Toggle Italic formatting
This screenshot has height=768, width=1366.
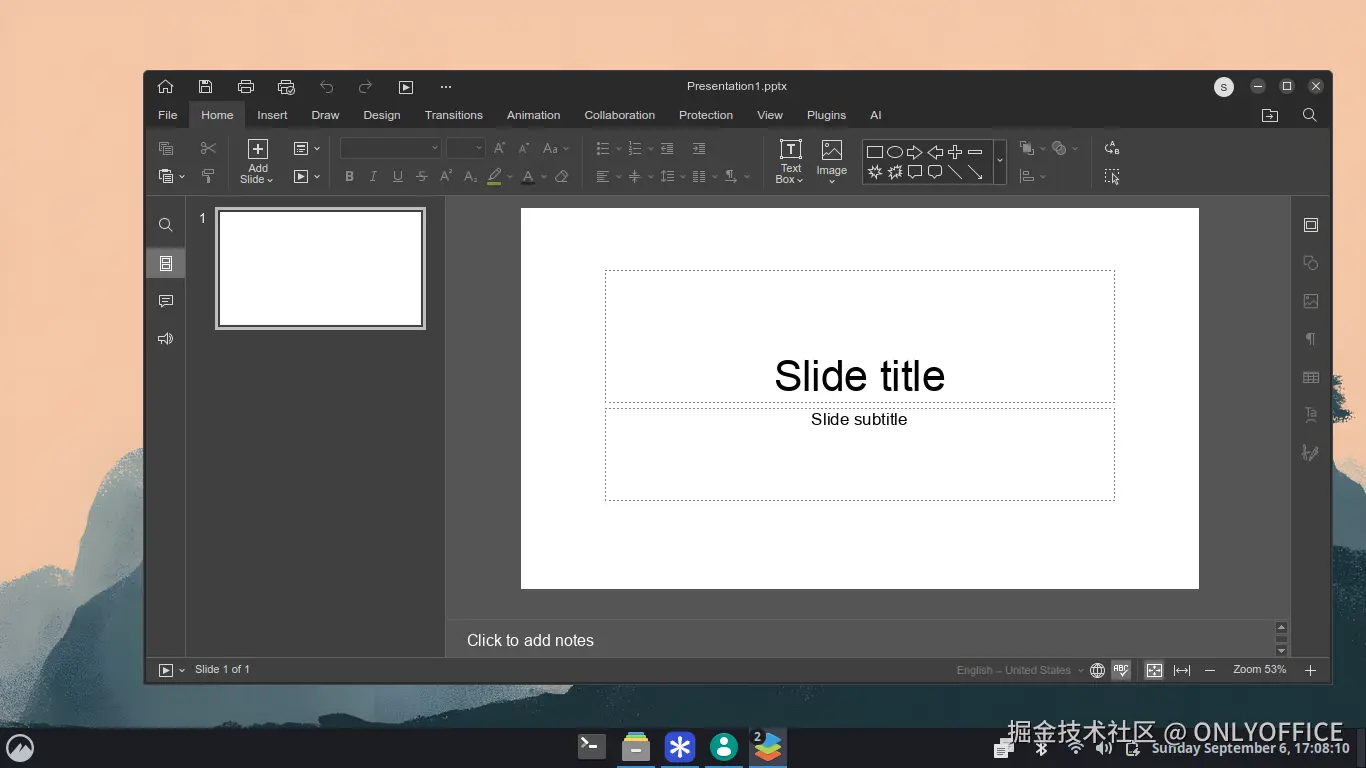pyautogui.click(x=373, y=176)
